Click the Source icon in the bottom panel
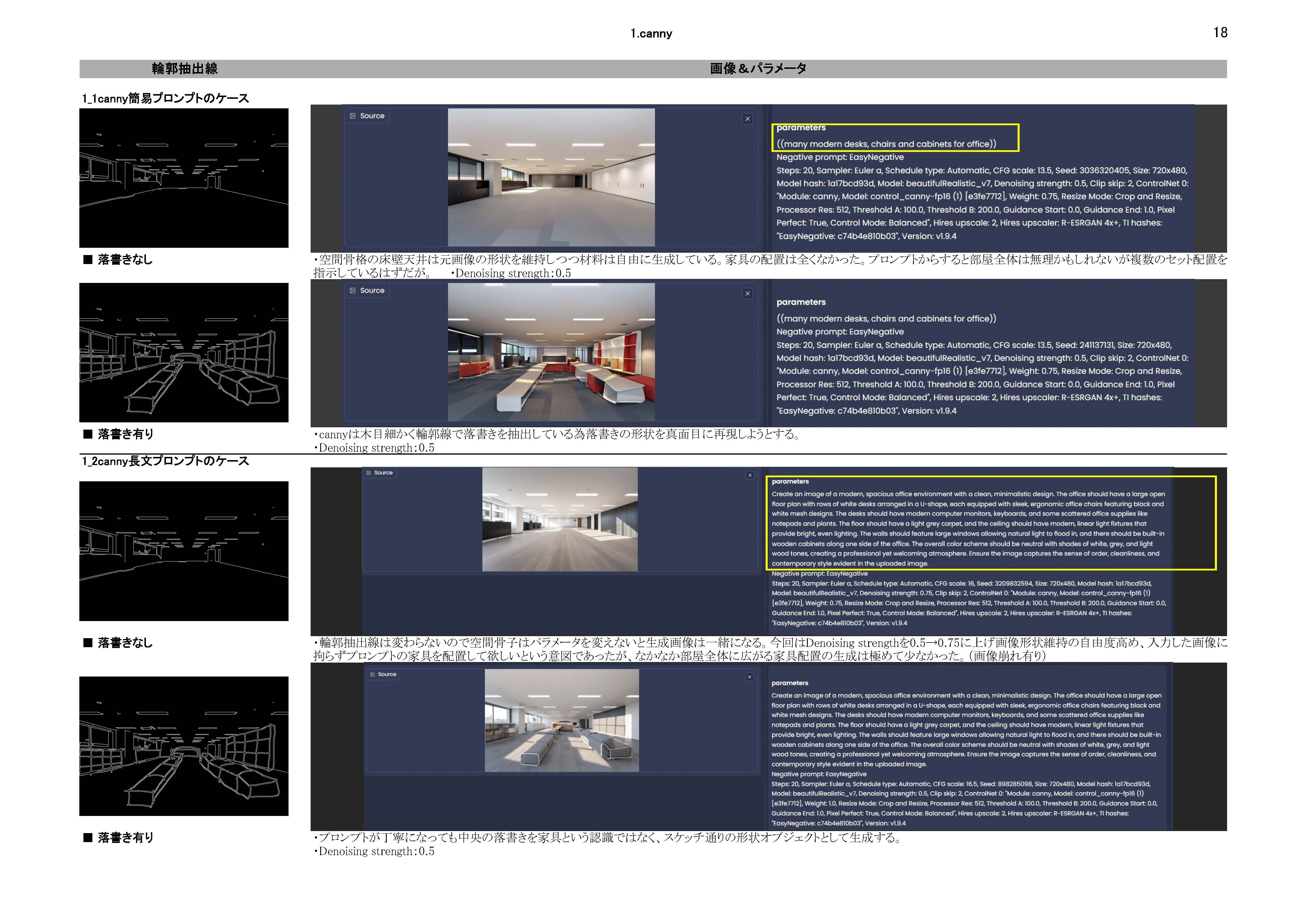1307x924 pixels. click(372, 674)
